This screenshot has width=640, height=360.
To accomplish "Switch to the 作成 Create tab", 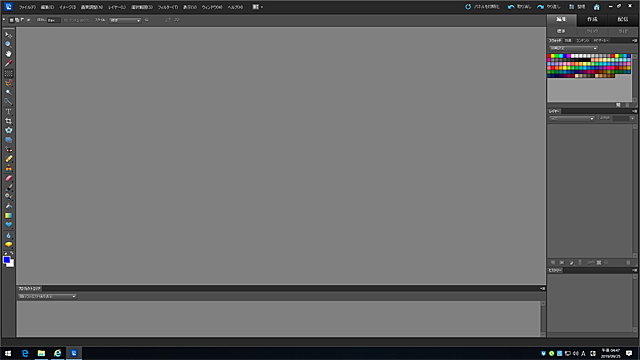I will 592,20.
